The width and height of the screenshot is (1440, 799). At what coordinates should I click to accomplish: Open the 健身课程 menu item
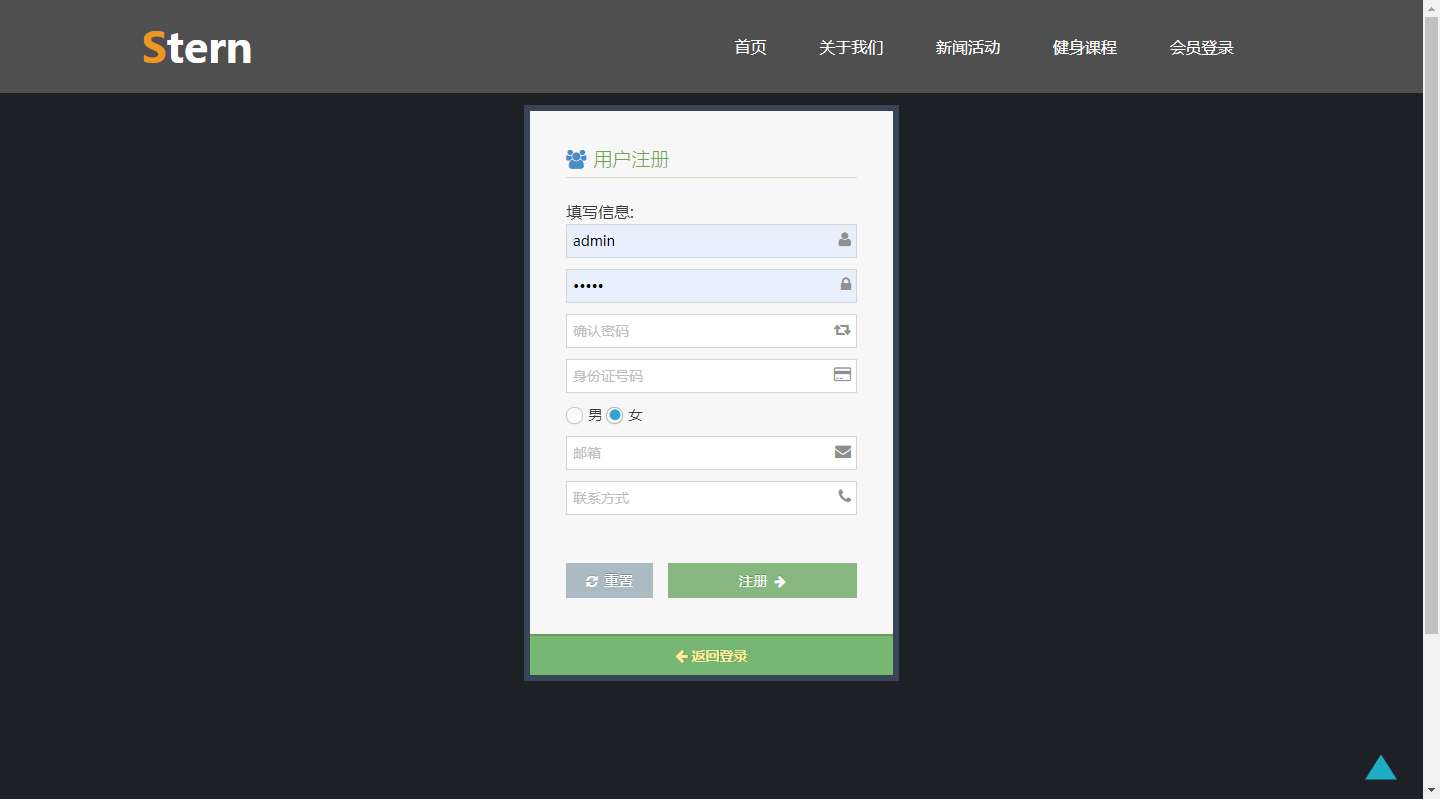pos(1085,47)
